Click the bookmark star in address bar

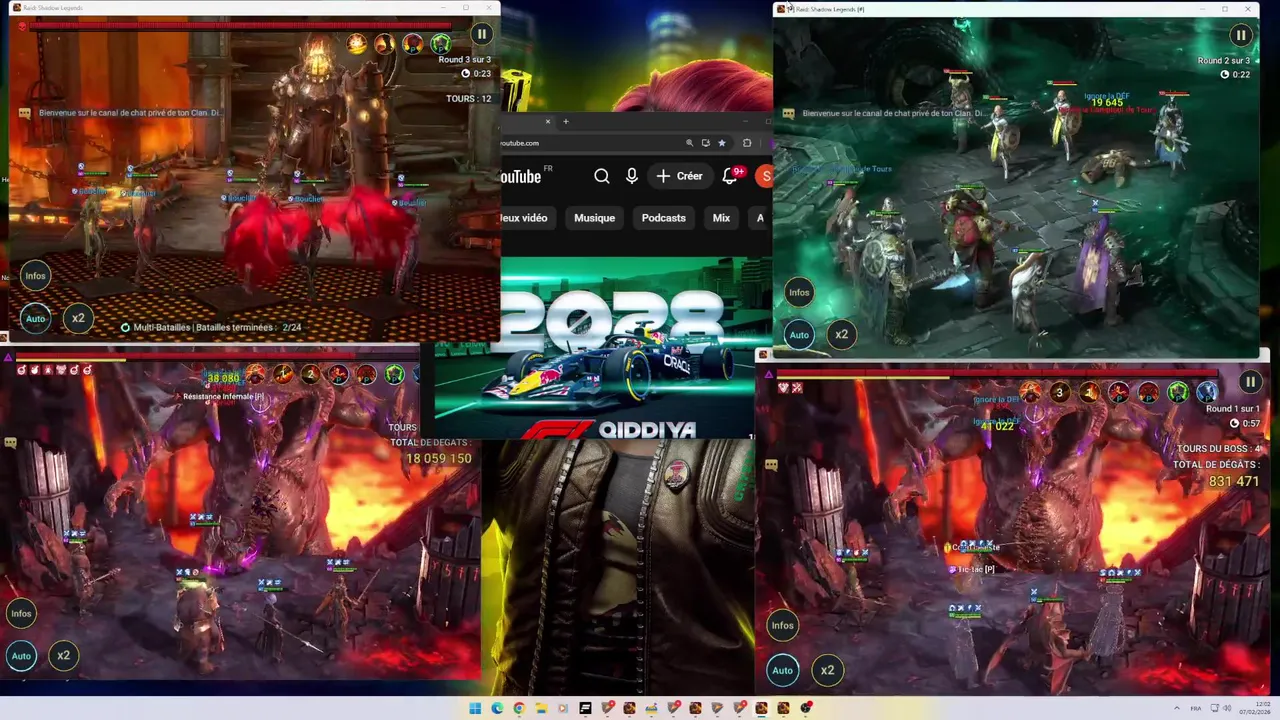[721, 143]
